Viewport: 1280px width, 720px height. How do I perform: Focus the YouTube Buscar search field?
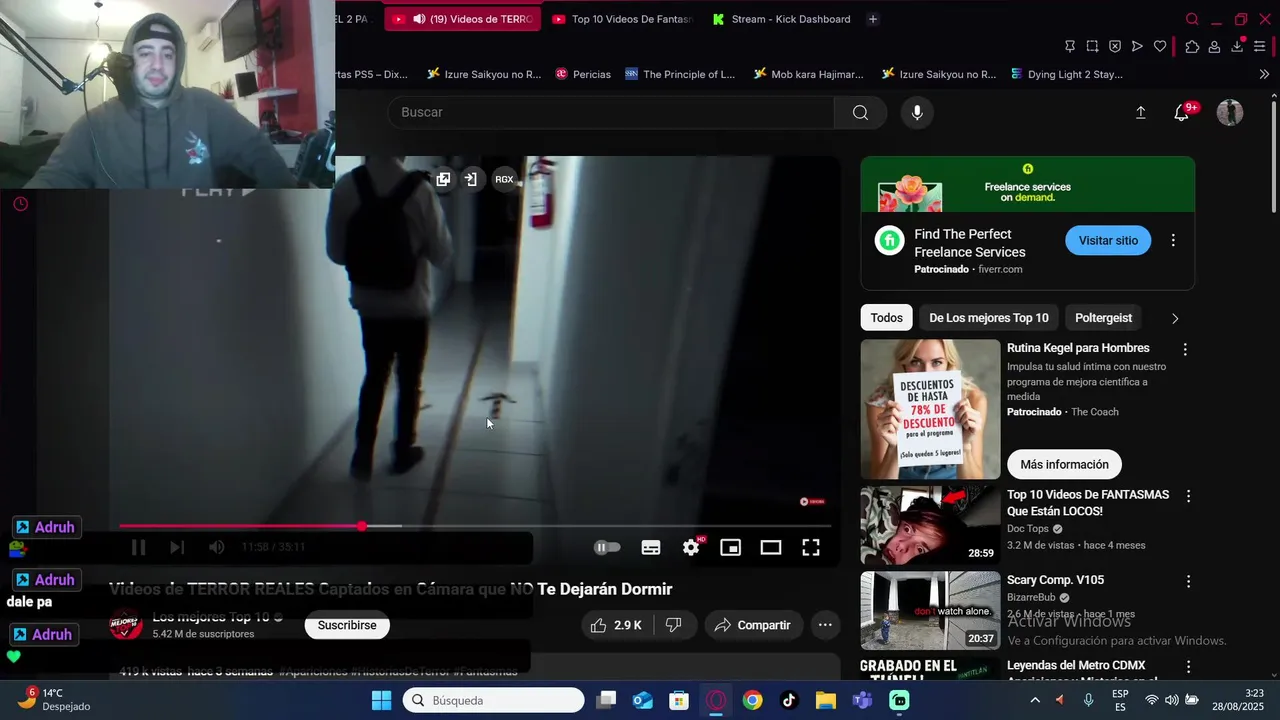click(x=611, y=112)
